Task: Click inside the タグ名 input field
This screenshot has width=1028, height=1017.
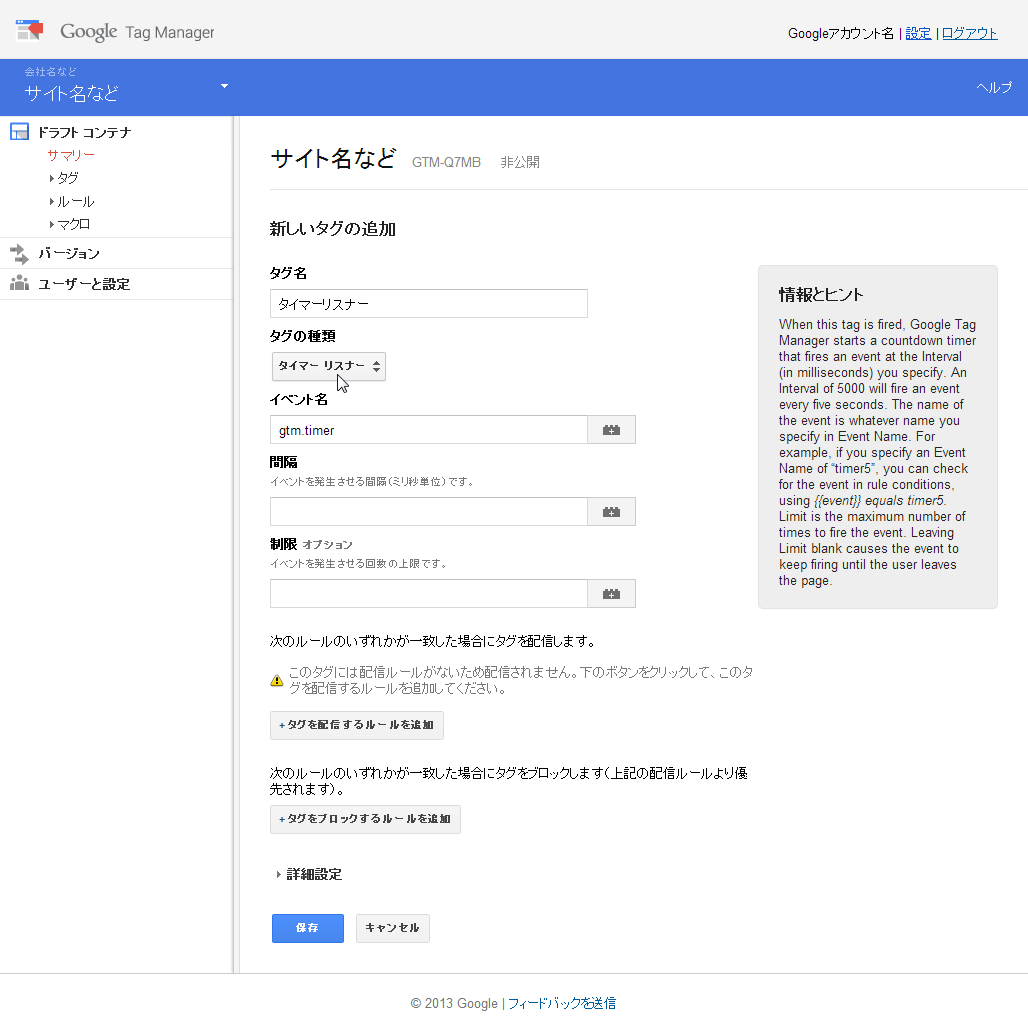Action: 428,303
